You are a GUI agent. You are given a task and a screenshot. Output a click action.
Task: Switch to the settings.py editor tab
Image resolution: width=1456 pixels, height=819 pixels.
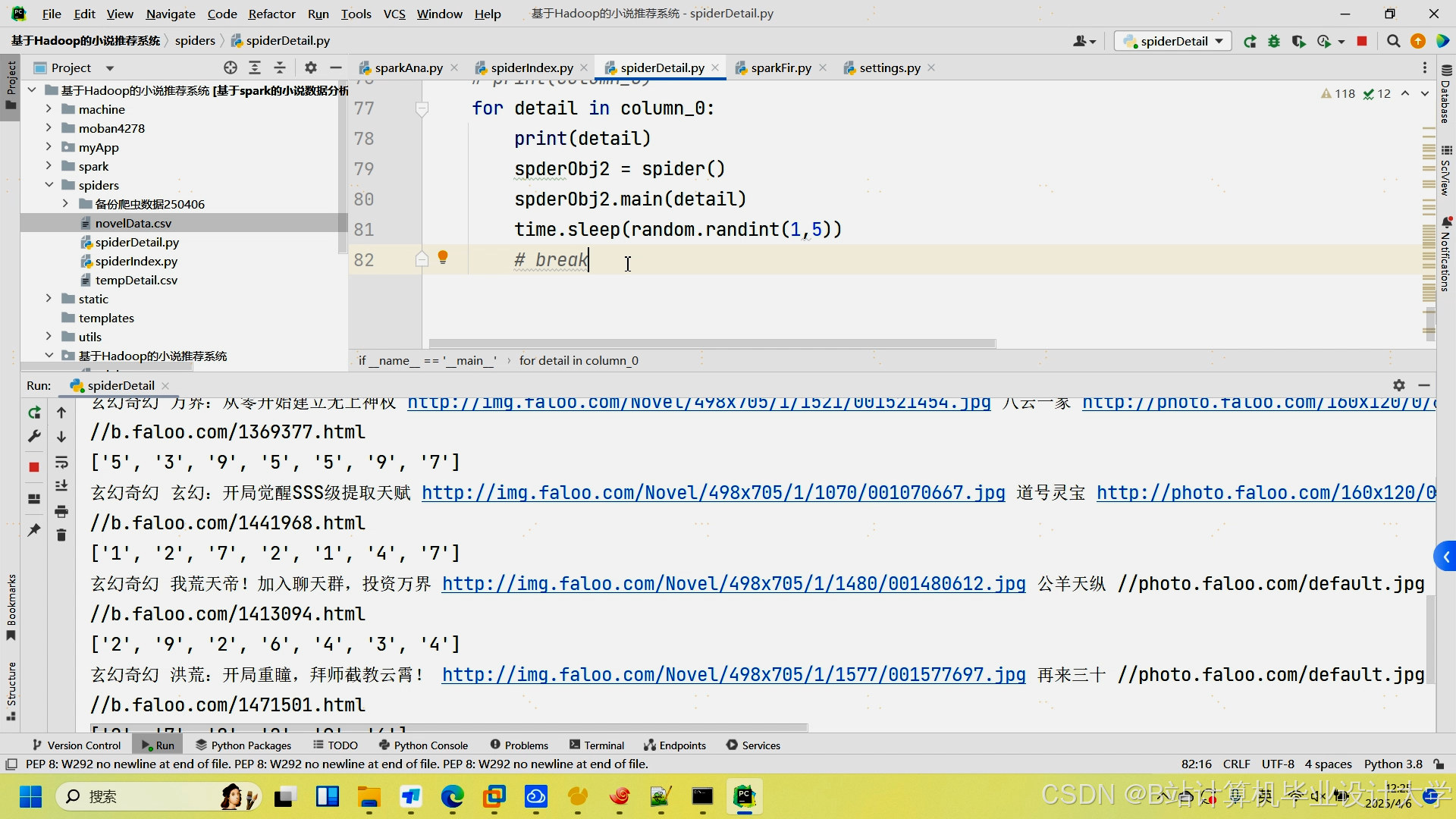[x=889, y=67]
